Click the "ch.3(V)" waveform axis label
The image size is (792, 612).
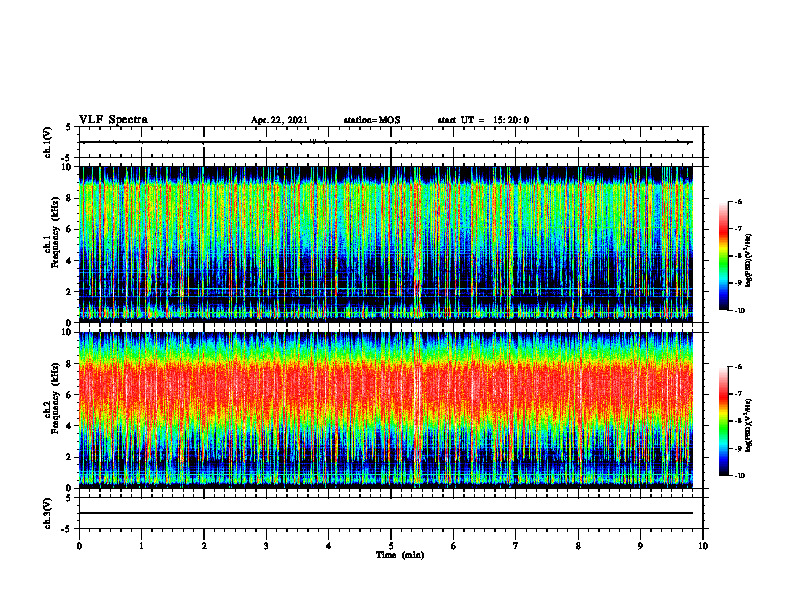click(x=47, y=513)
